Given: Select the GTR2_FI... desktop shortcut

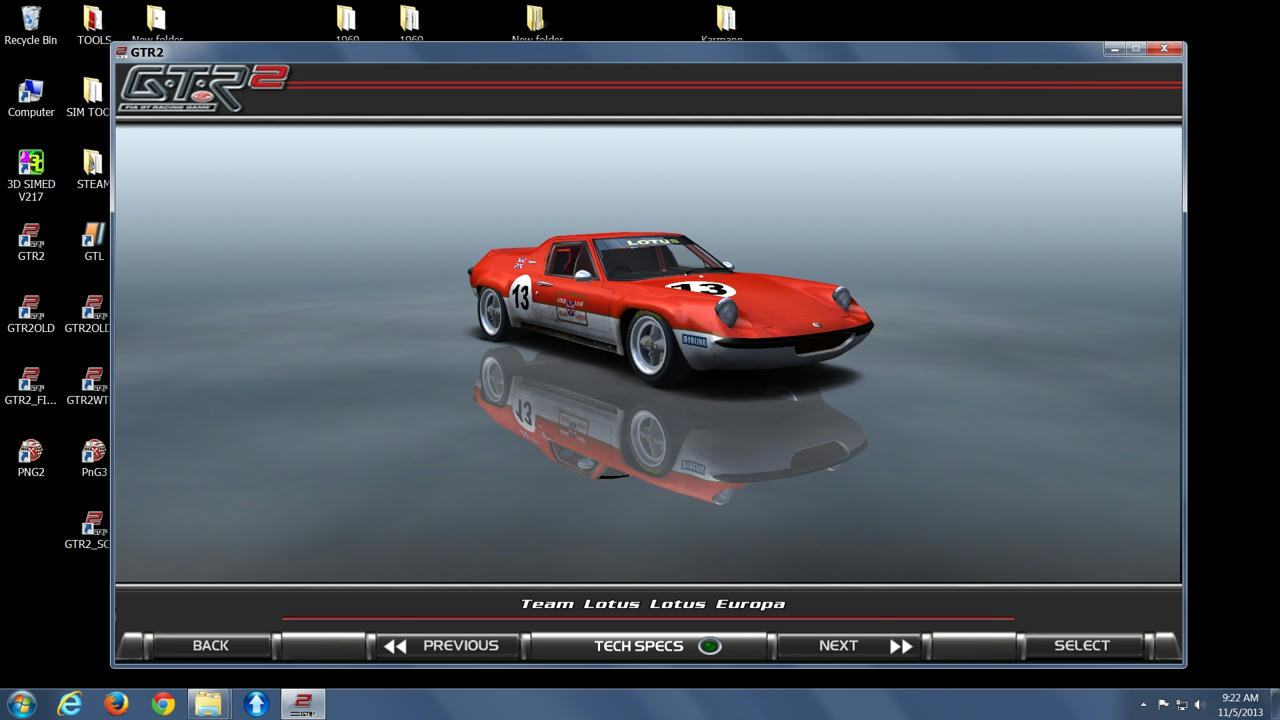Looking at the screenshot, I should click(x=31, y=386).
